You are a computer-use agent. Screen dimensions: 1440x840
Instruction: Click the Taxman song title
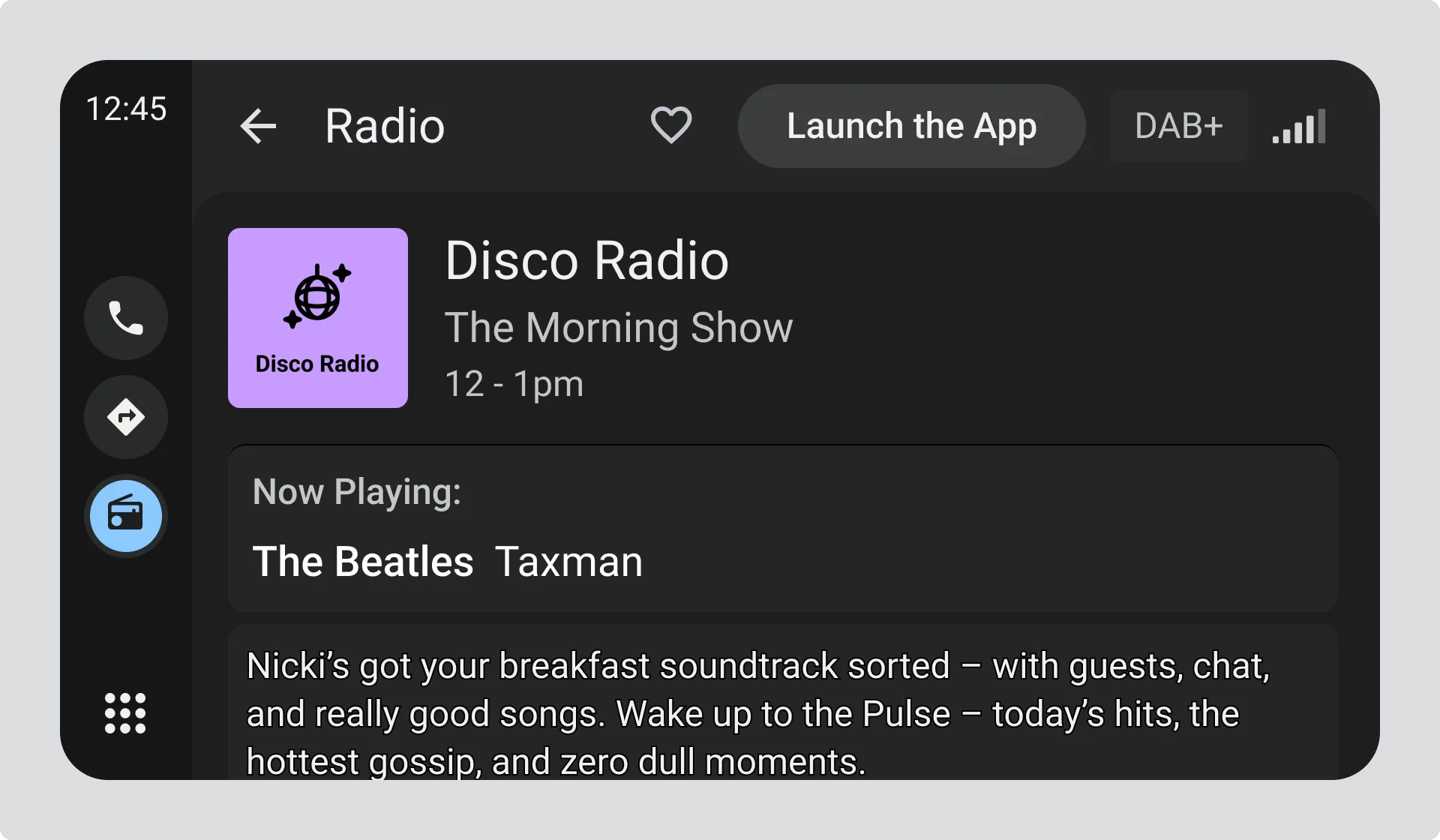click(568, 562)
